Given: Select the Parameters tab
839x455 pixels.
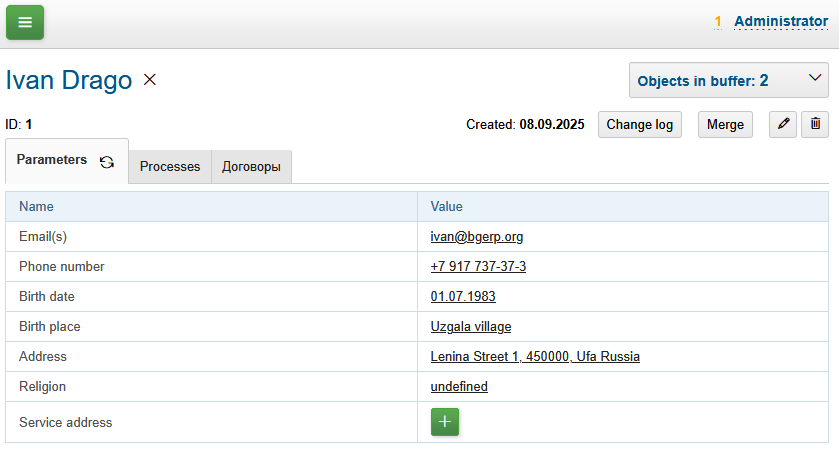Looking at the screenshot, I should 52,160.
